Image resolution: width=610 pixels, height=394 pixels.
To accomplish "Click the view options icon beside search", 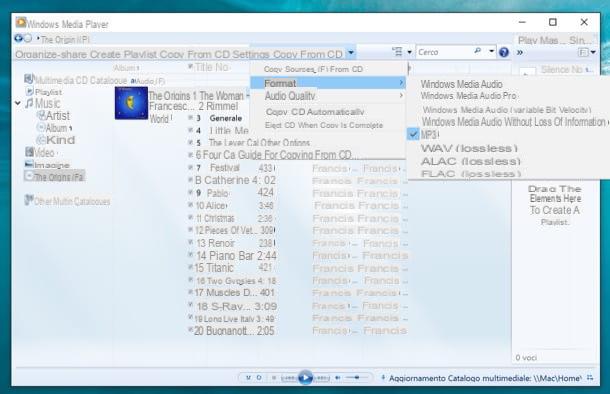I will (398, 51).
